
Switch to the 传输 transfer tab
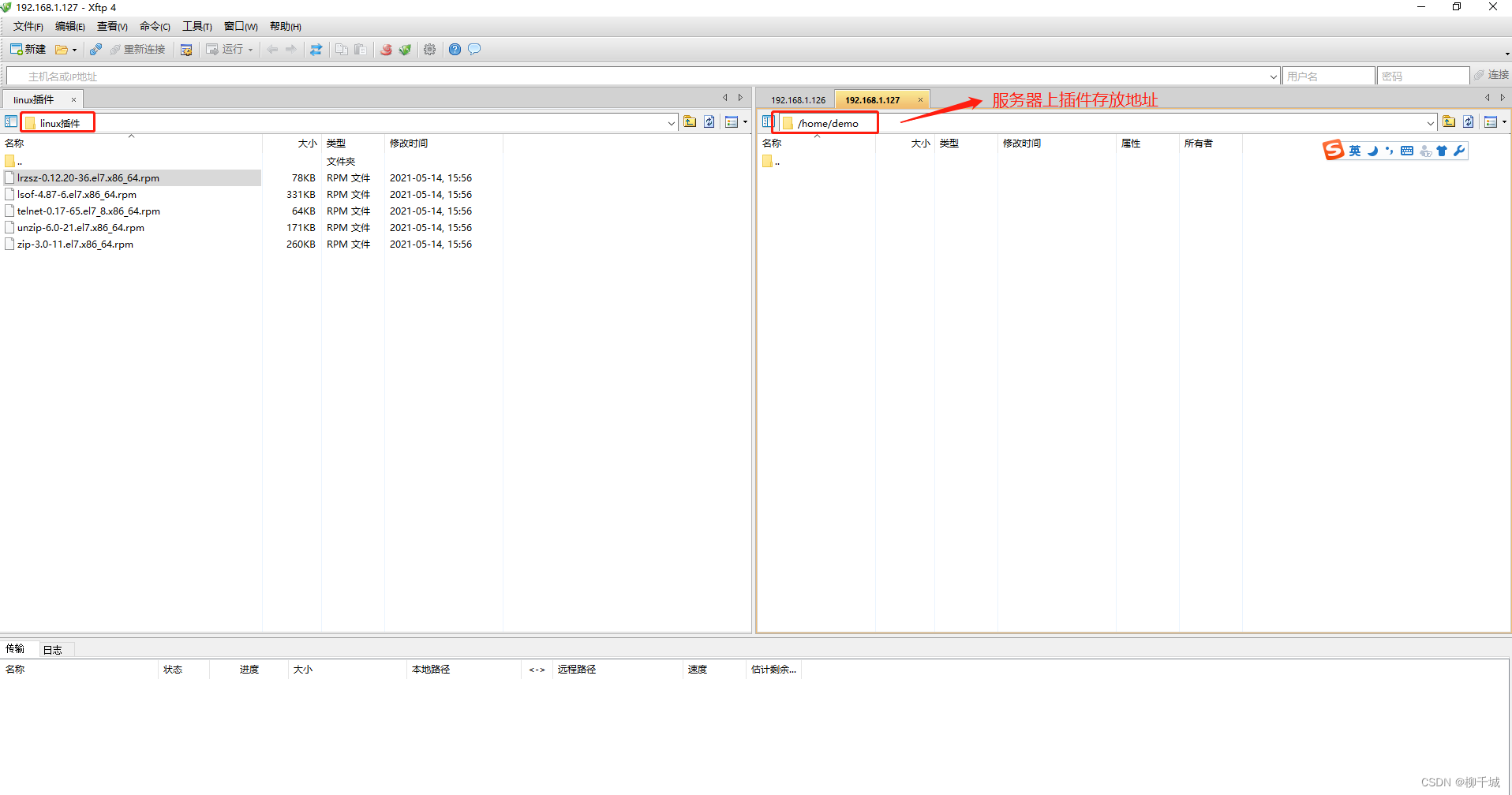pyautogui.click(x=16, y=649)
